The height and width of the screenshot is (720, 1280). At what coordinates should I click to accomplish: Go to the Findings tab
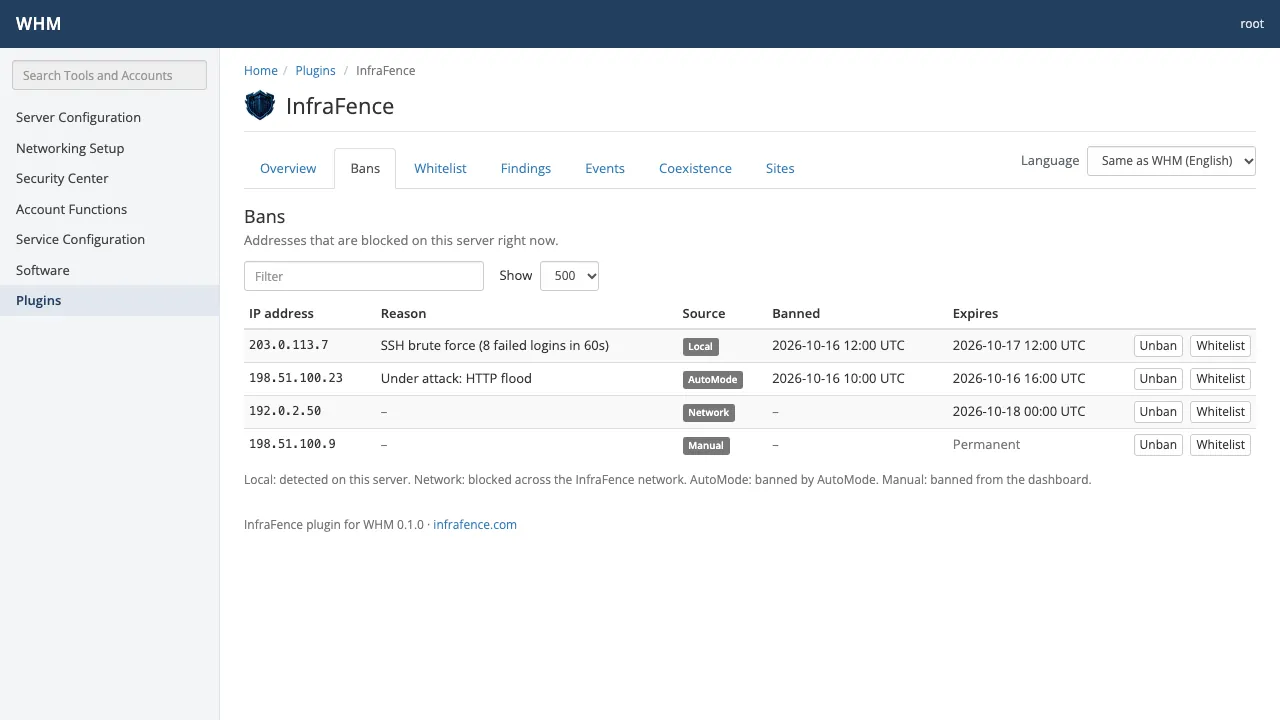click(526, 168)
